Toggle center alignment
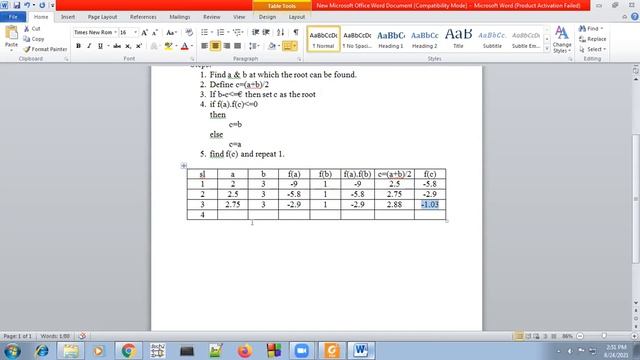640x360 pixels. (x=216, y=46)
